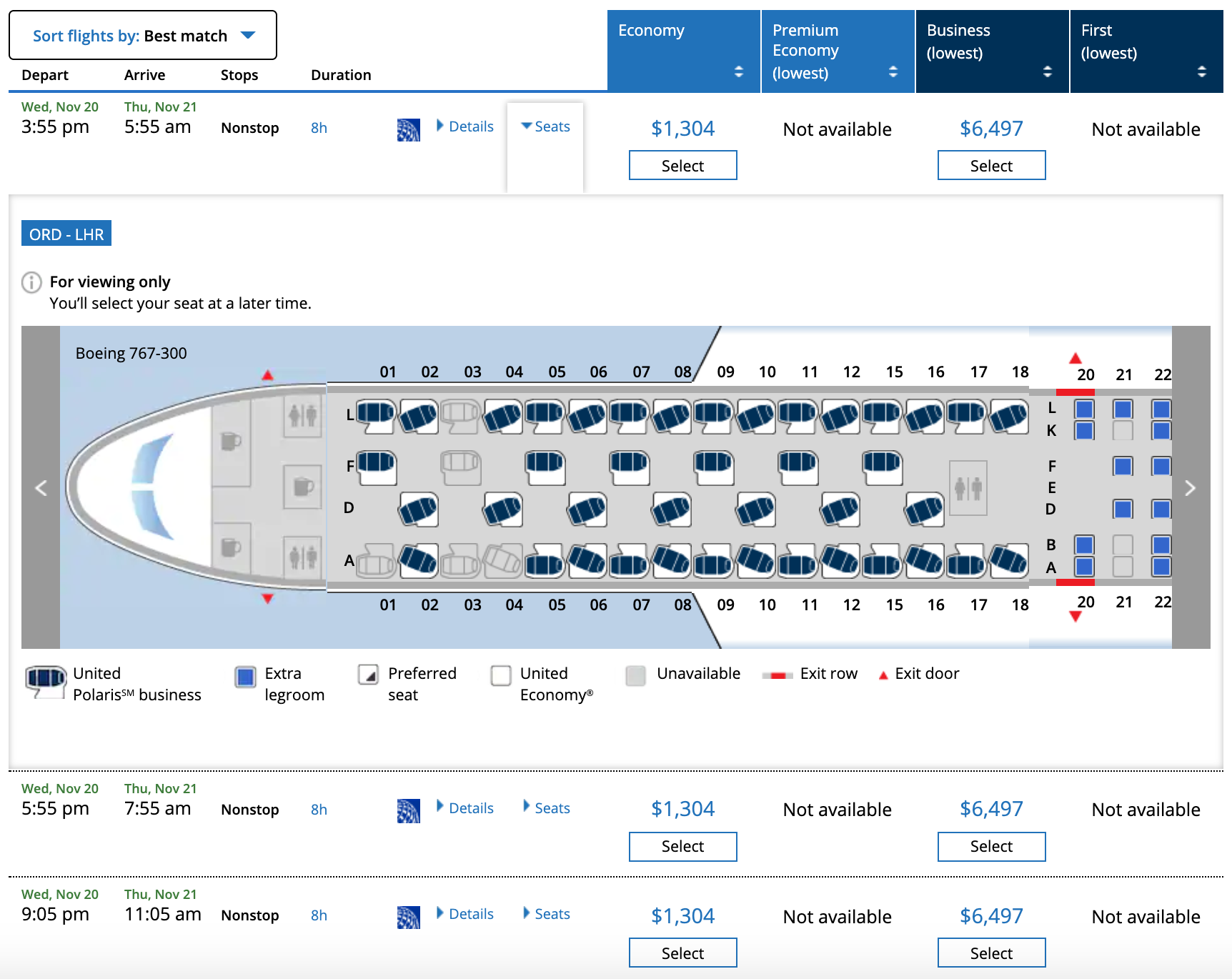This screenshot has width=1232, height=979.
Task: Click Polaris business seat 01L
Action: [375, 413]
